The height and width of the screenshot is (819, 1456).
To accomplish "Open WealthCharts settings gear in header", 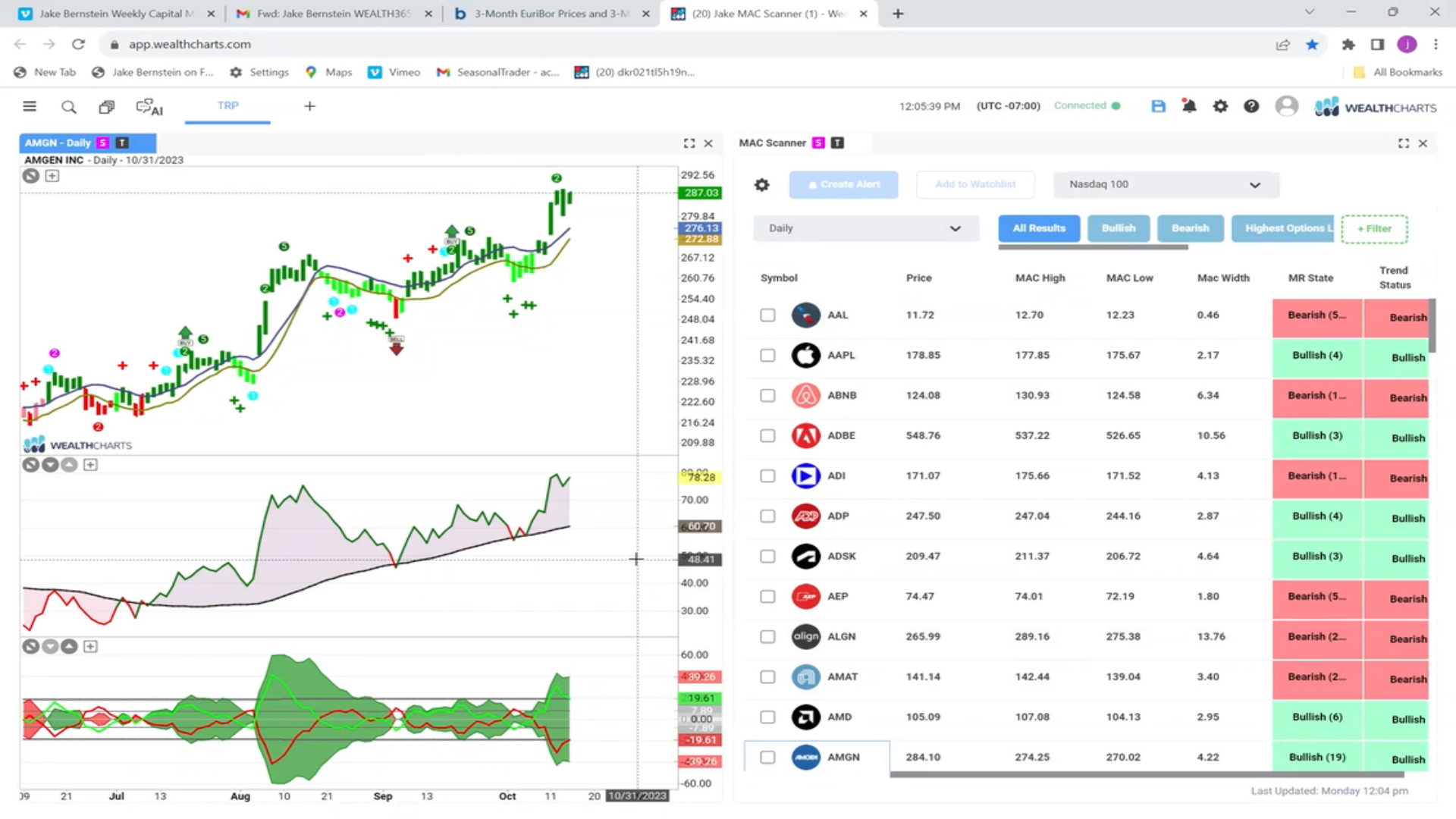I will tap(1220, 106).
